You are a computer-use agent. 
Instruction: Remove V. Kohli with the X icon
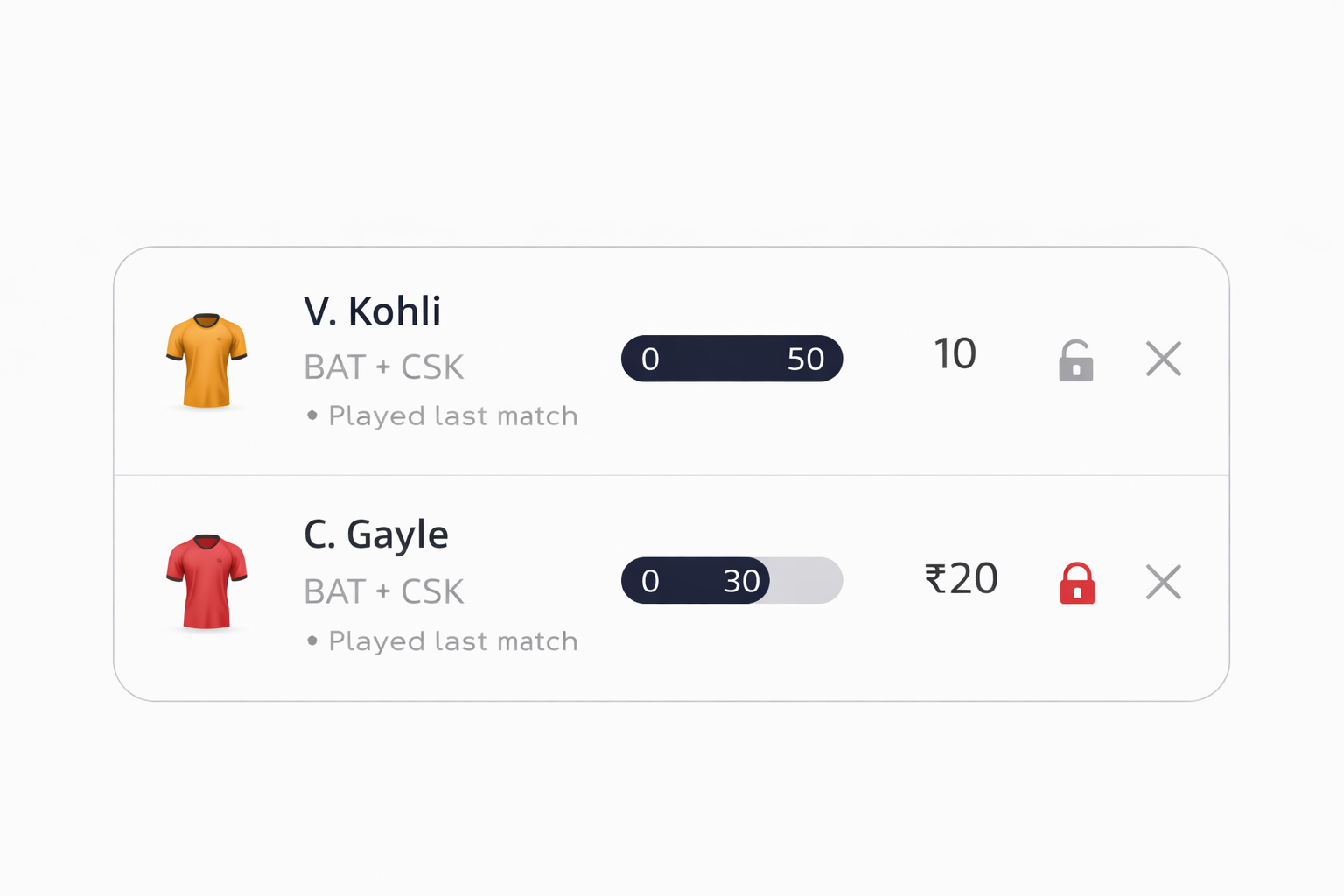(1164, 359)
